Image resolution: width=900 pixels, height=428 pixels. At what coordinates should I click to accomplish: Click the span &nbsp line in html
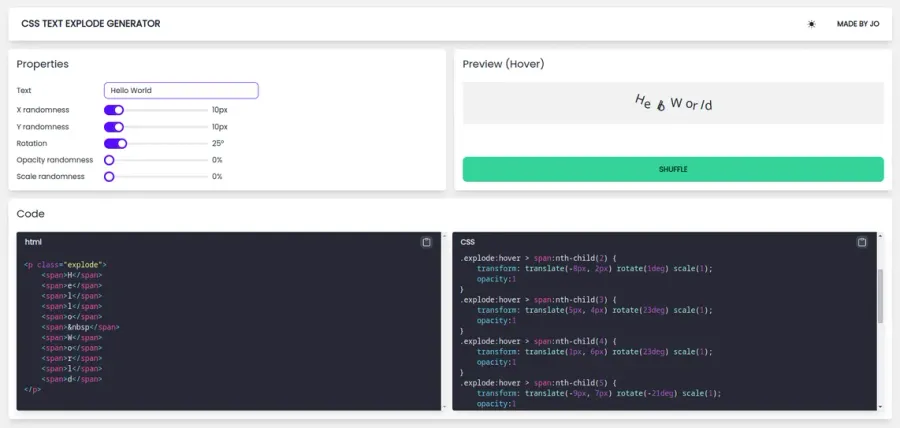click(80, 328)
